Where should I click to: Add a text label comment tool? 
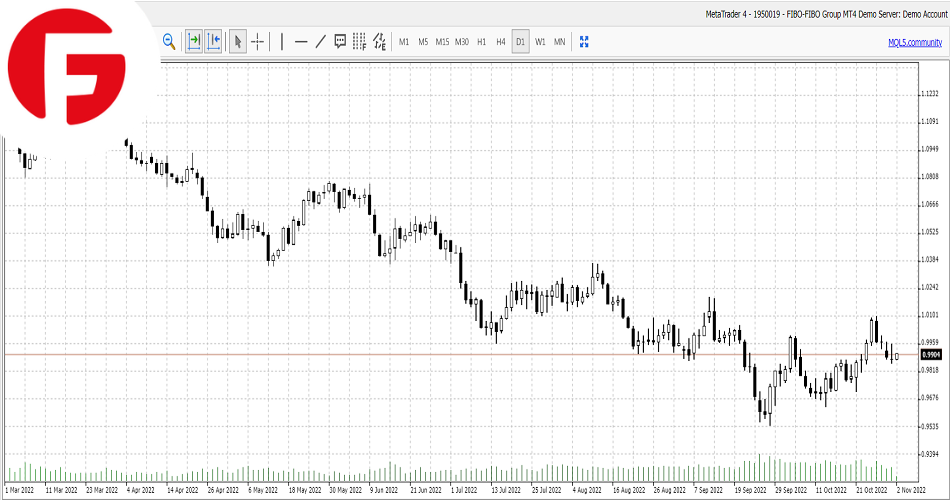coord(340,41)
